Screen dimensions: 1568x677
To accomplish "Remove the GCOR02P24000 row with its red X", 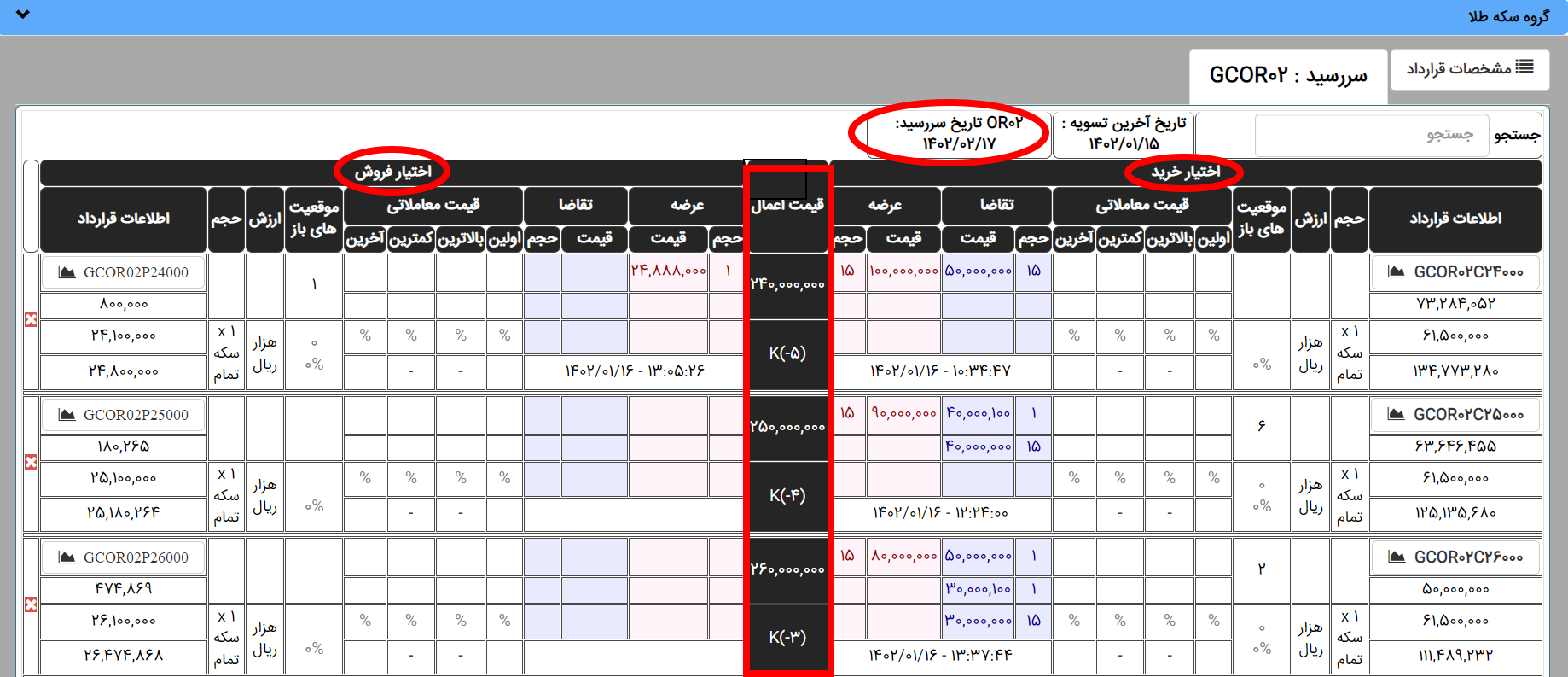I will [31, 319].
